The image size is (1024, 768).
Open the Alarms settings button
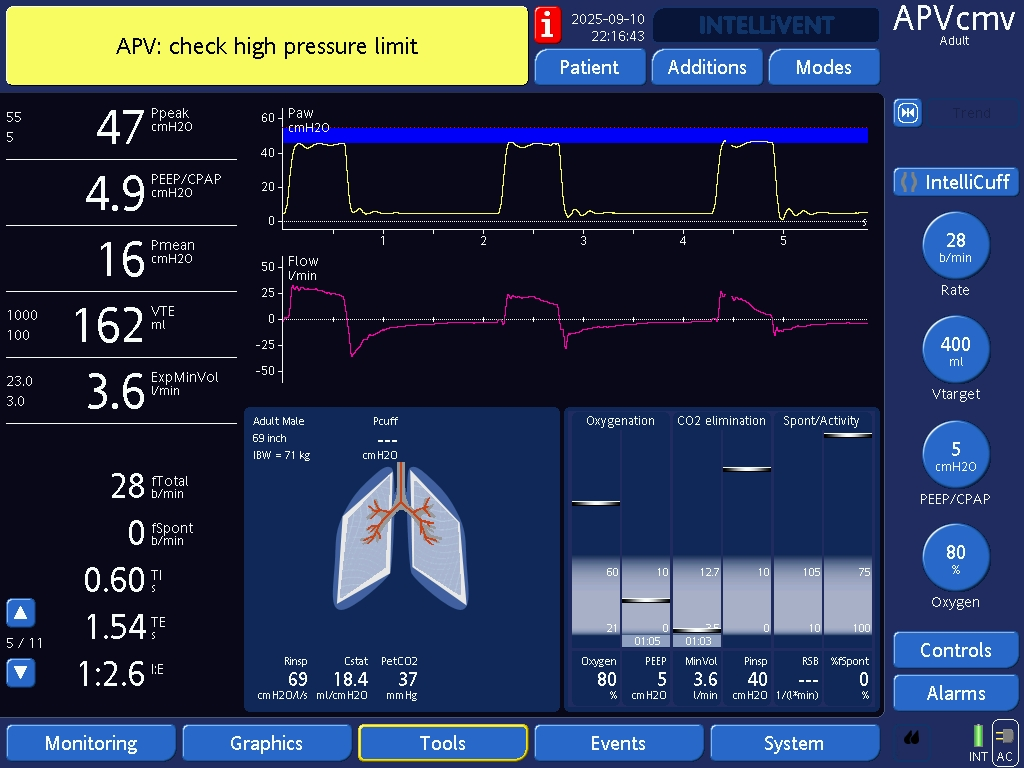[955, 693]
